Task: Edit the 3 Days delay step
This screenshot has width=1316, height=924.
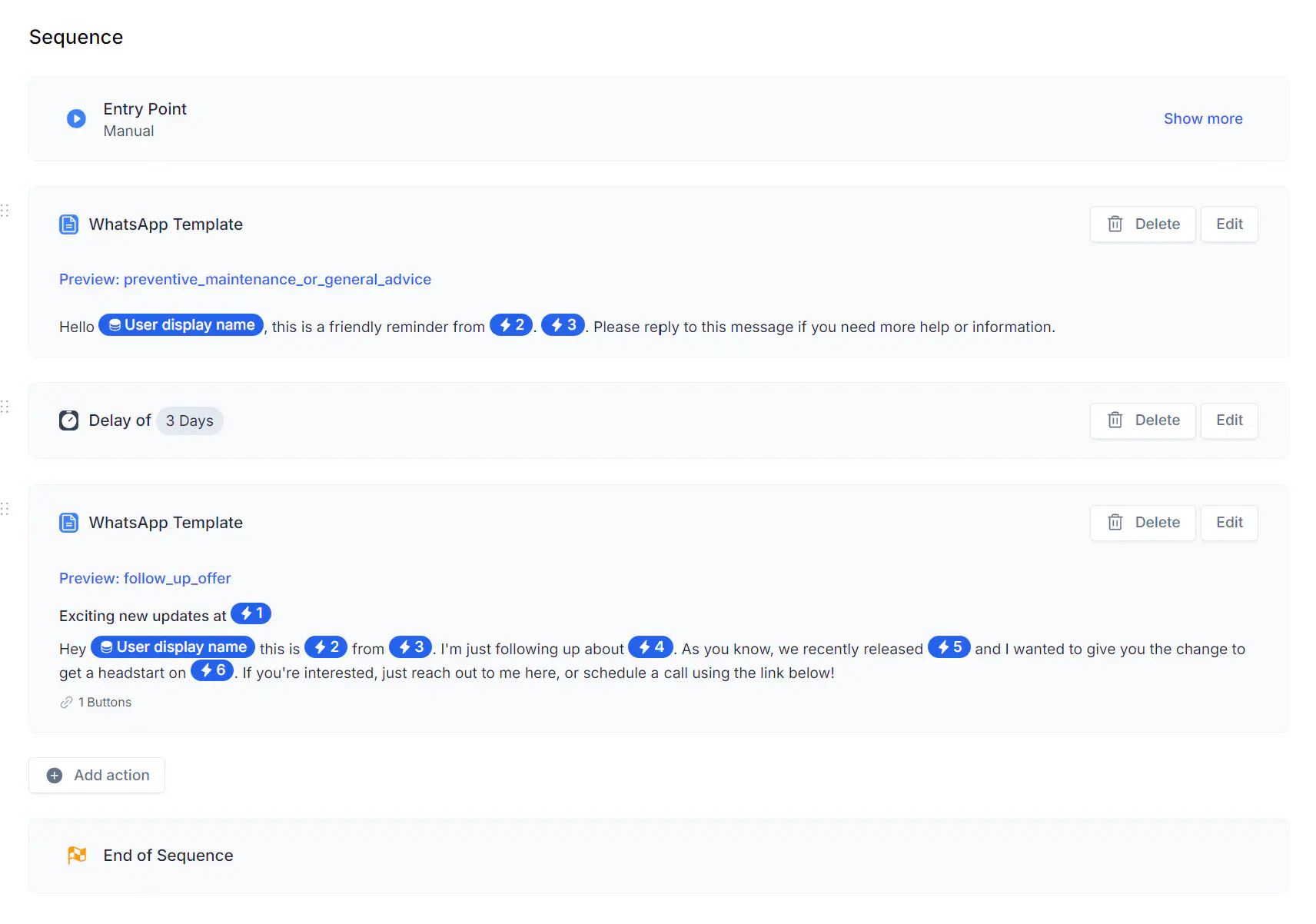Action: [x=1229, y=420]
